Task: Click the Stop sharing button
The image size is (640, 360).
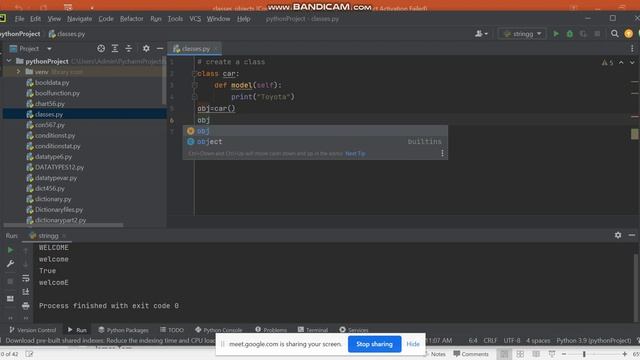Action: pyautogui.click(x=374, y=344)
